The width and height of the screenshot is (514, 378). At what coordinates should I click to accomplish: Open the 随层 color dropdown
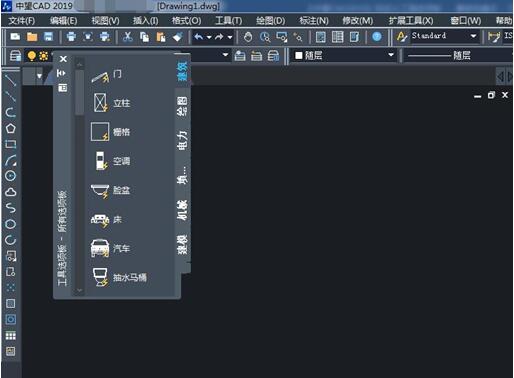click(x=391, y=55)
